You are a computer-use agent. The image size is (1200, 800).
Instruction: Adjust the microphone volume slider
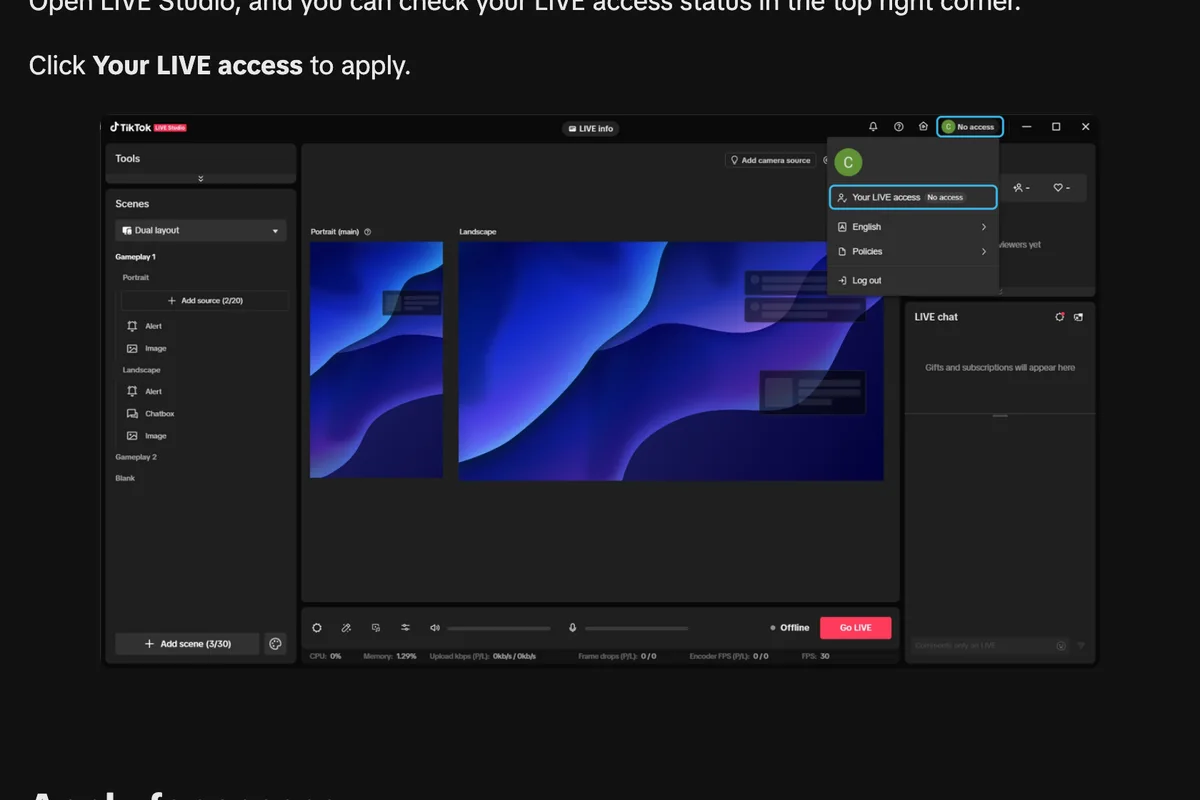pos(636,628)
